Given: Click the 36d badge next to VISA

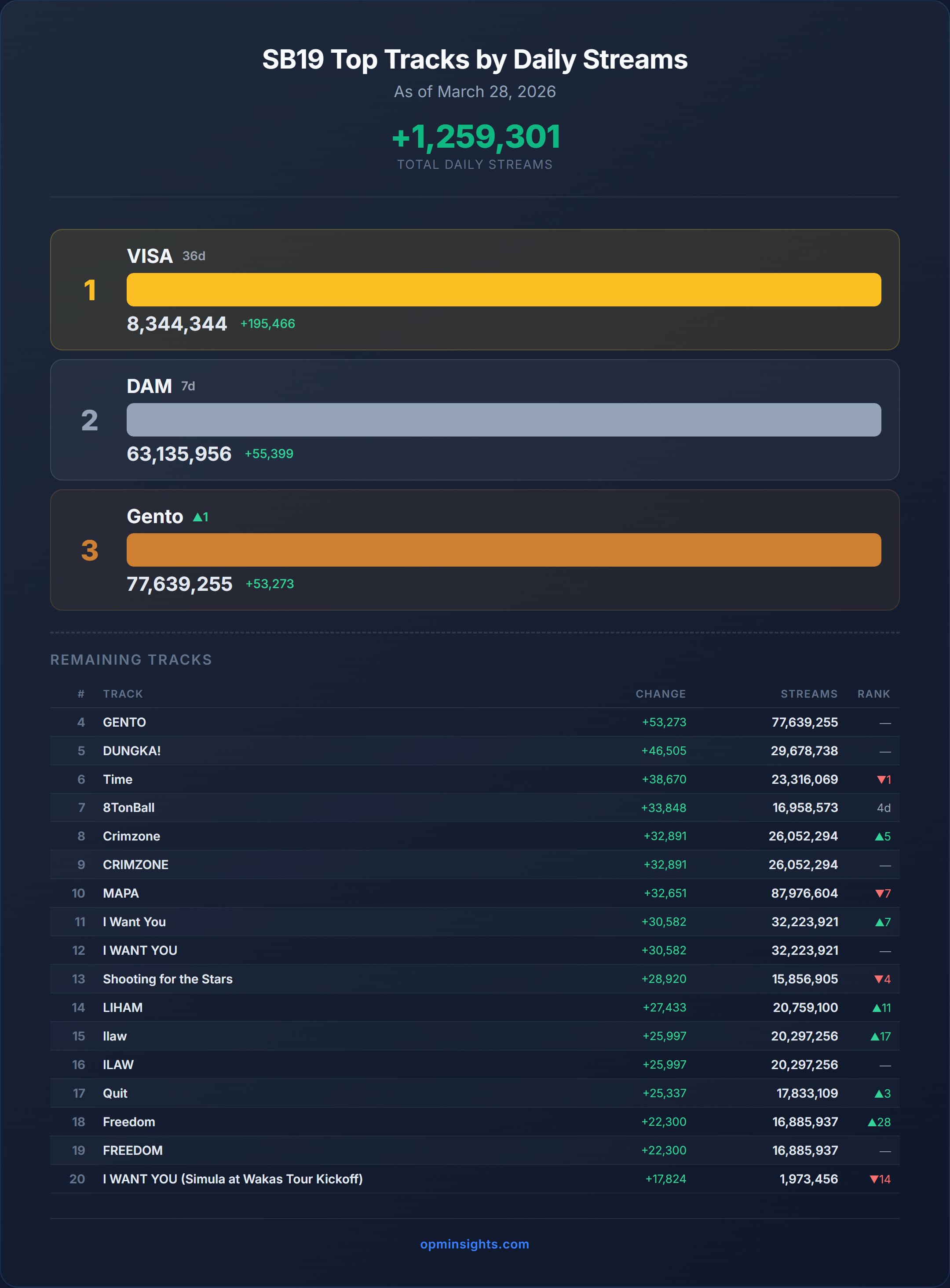Looking at the screenshot, I should click(x=193, y=256).
